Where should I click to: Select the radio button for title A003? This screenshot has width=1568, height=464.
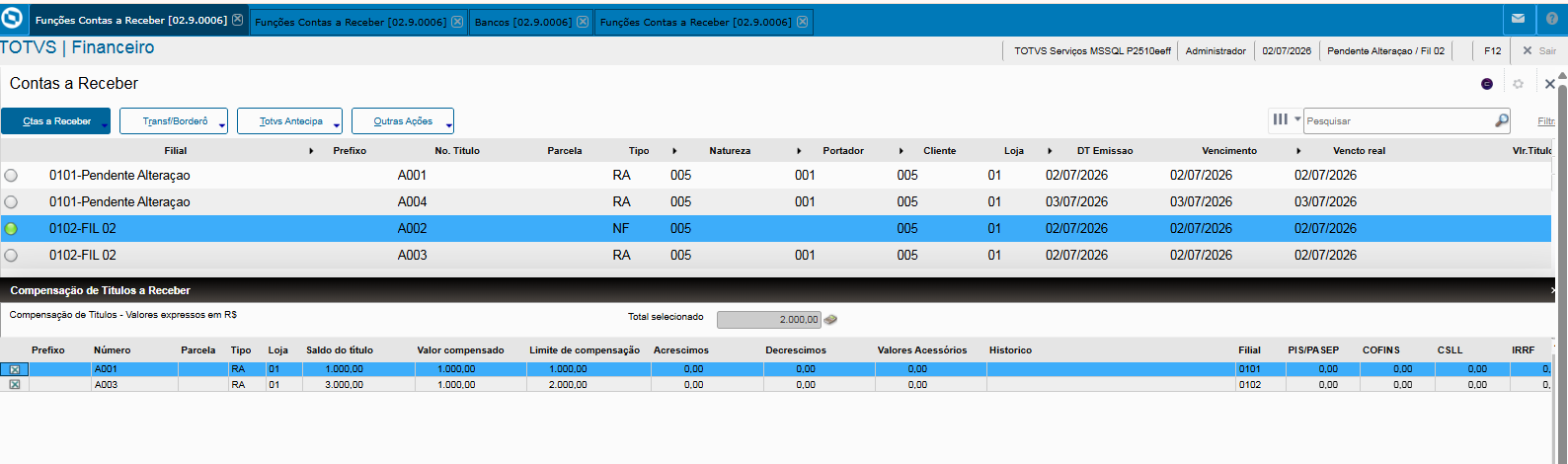[x=11, y=255]
